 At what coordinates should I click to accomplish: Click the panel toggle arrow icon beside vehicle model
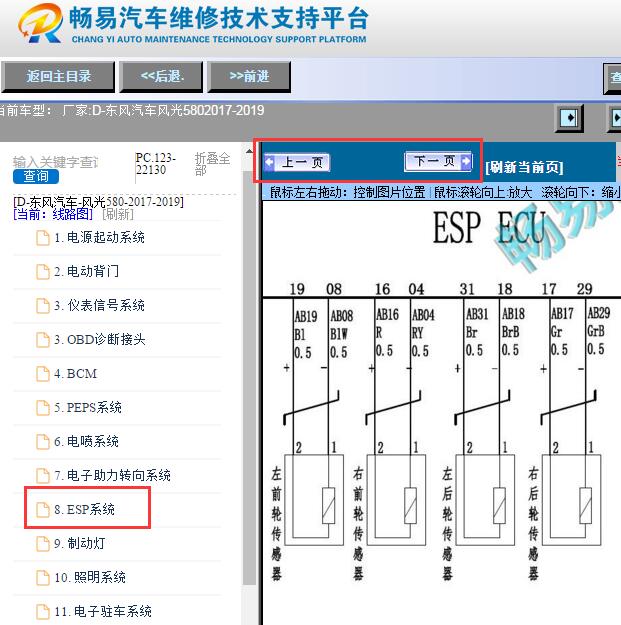tap(569, 118)
